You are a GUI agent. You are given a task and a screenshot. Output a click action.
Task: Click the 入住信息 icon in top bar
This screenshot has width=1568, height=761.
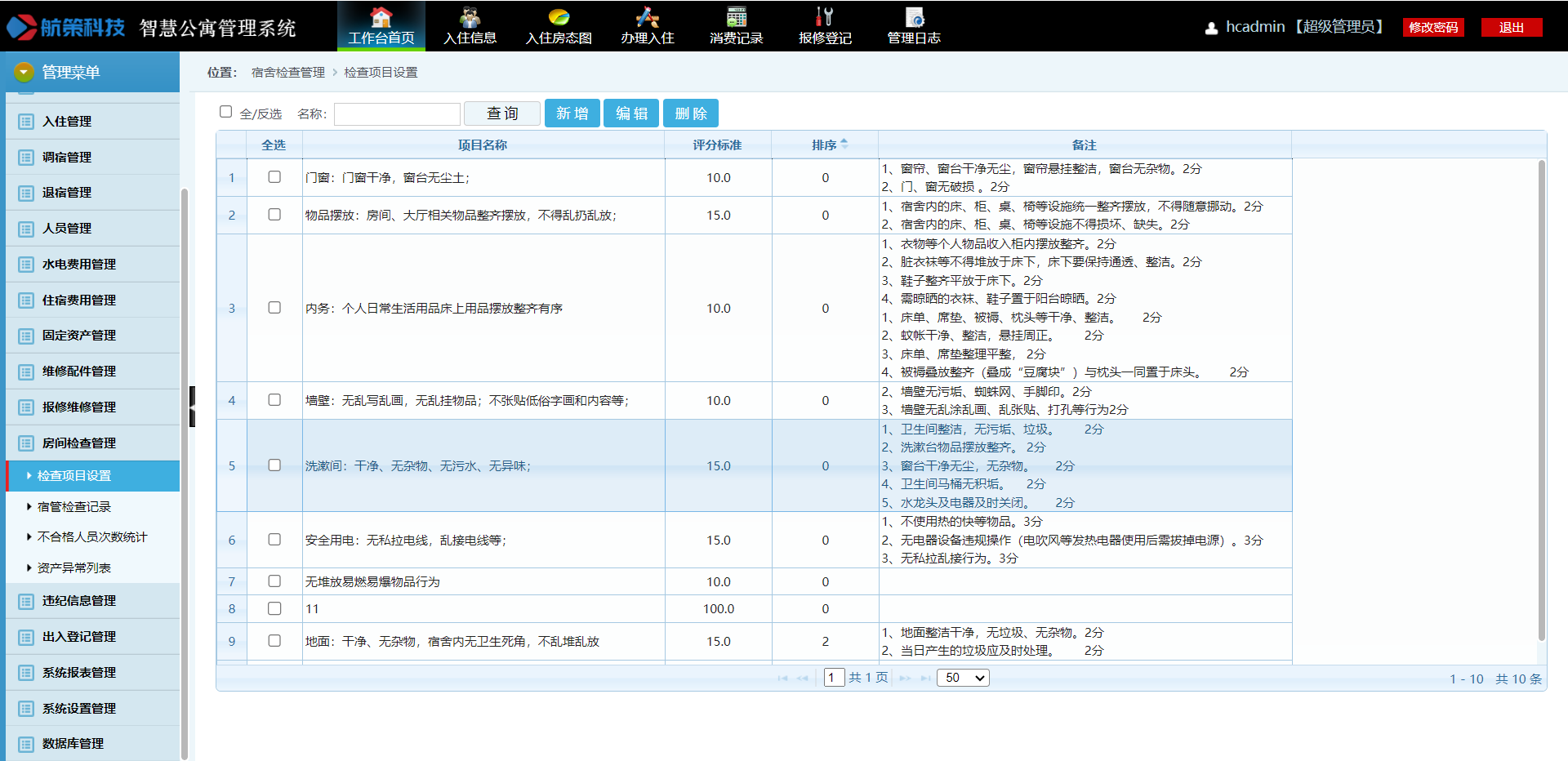[470, 17]
